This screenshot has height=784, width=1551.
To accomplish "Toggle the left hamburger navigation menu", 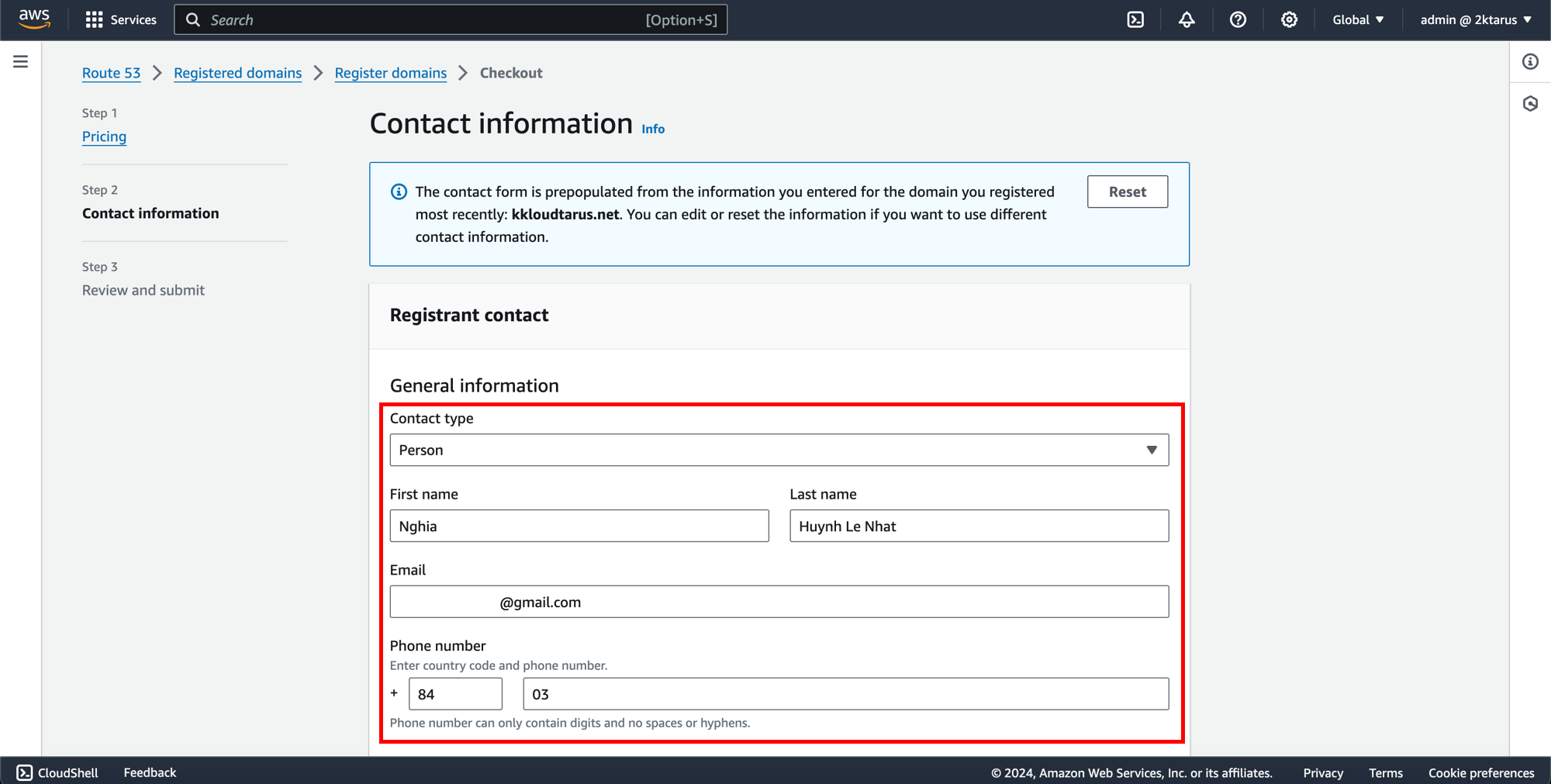I will (x=21, y=61).
